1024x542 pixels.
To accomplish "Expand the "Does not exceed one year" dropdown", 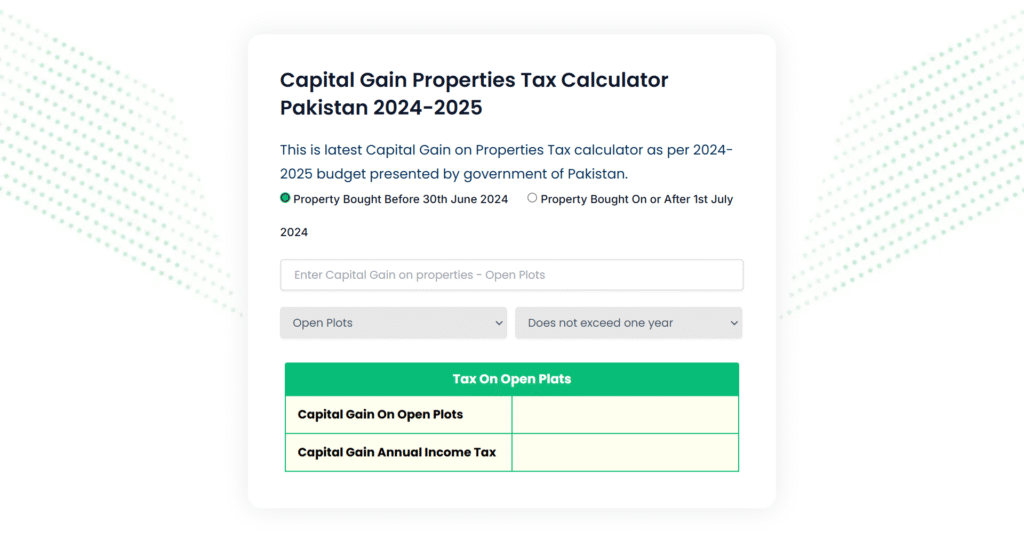I will tap(628, 323).
